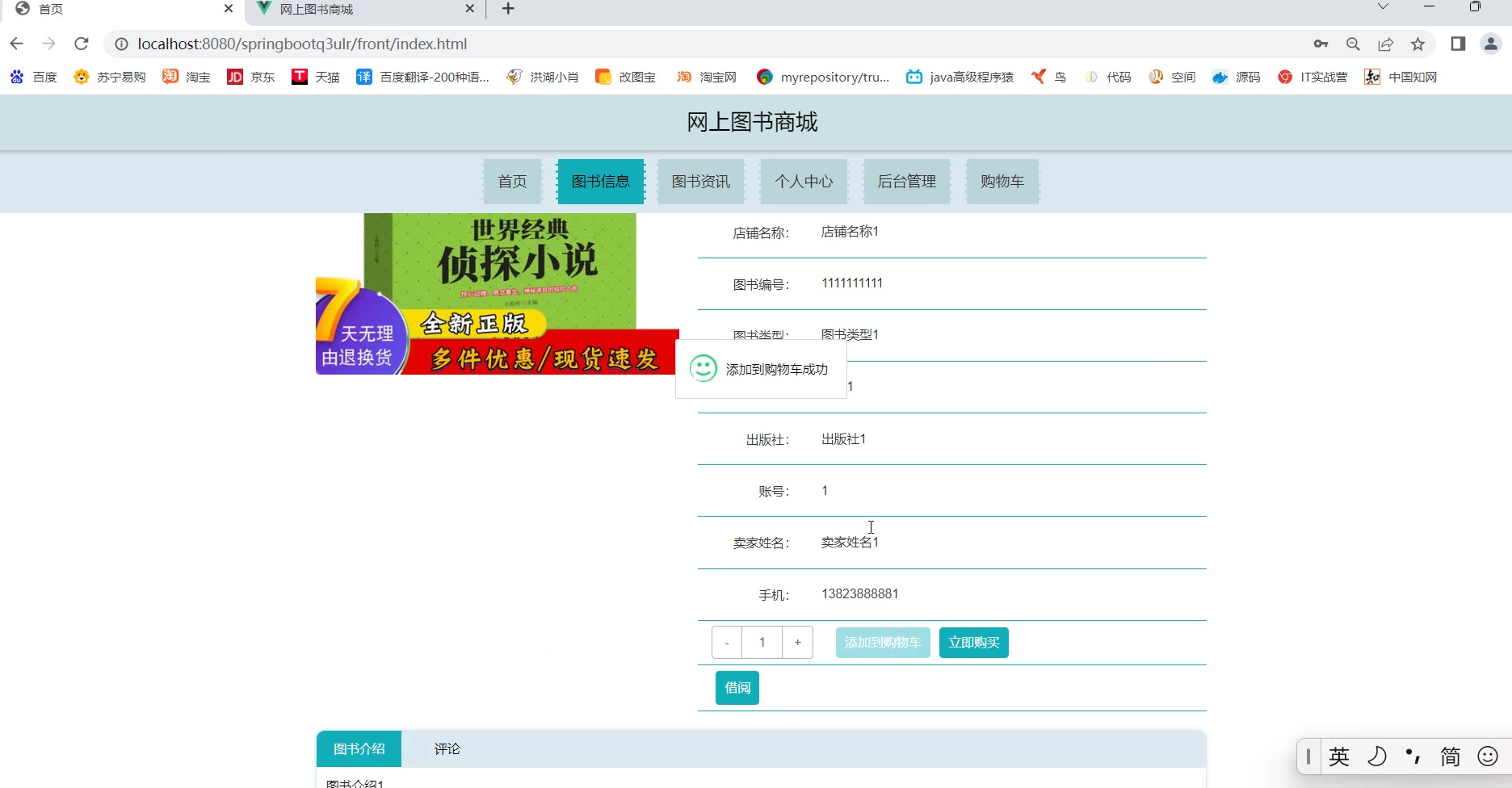Screen dimensions: 1512x788
Task: Toggle IME English/Chinese mode button
Action: click(x=1339, y=757)
